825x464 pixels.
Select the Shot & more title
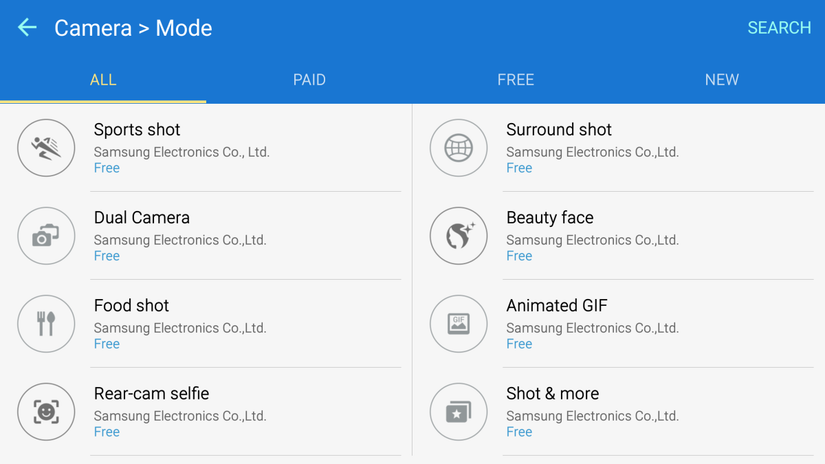[x=552, y=393]
